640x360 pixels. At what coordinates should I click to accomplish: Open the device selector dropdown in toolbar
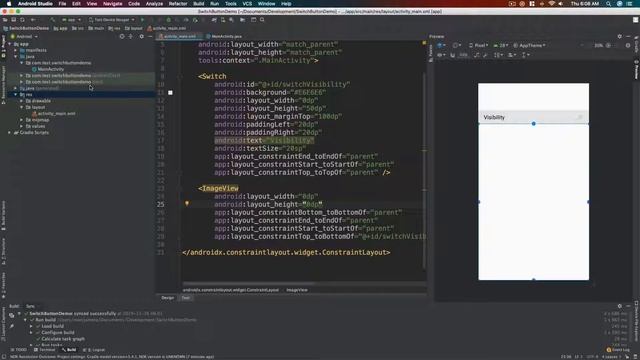coord(111,20)
